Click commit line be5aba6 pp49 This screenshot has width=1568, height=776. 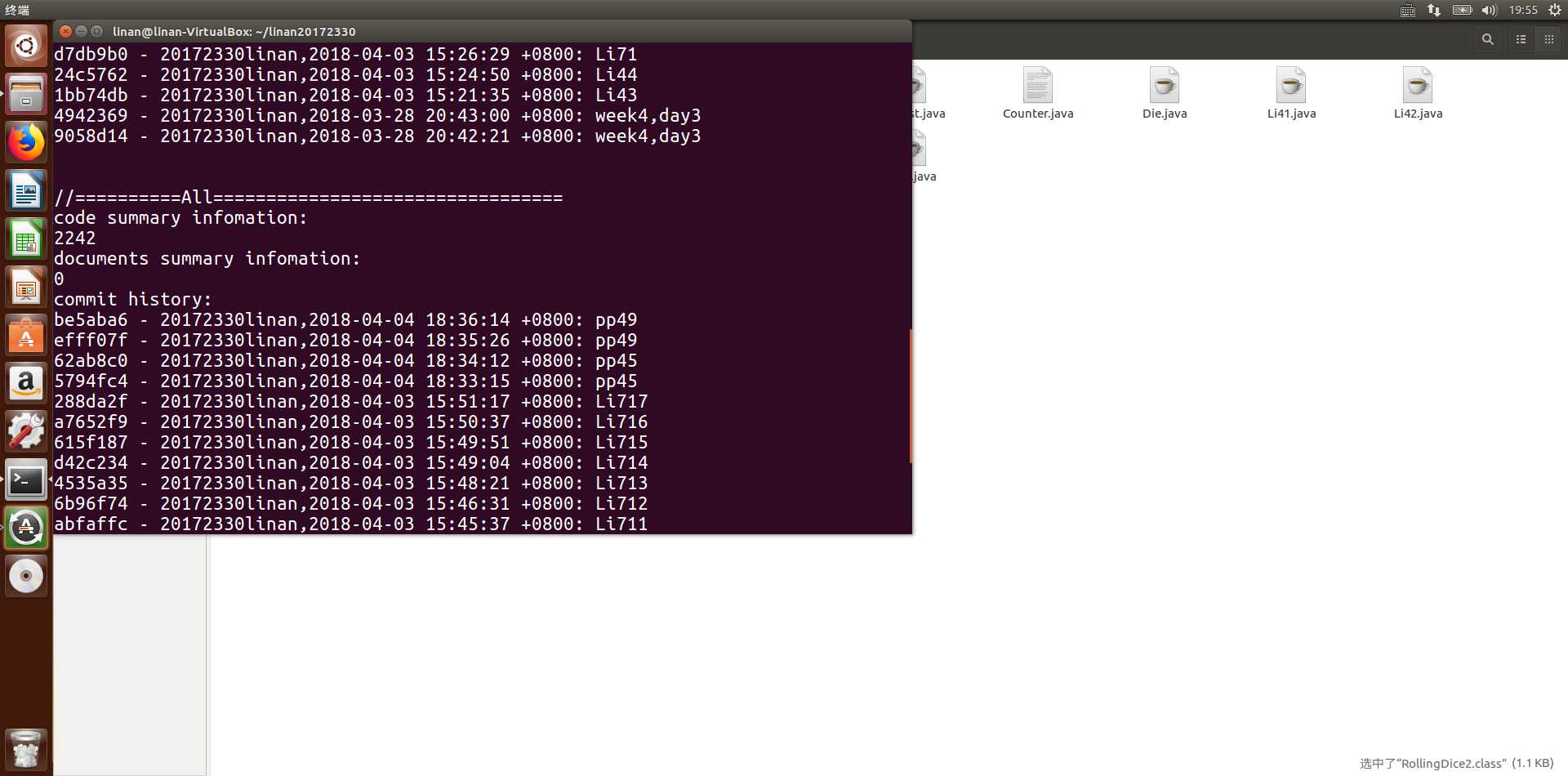point(345,319)
